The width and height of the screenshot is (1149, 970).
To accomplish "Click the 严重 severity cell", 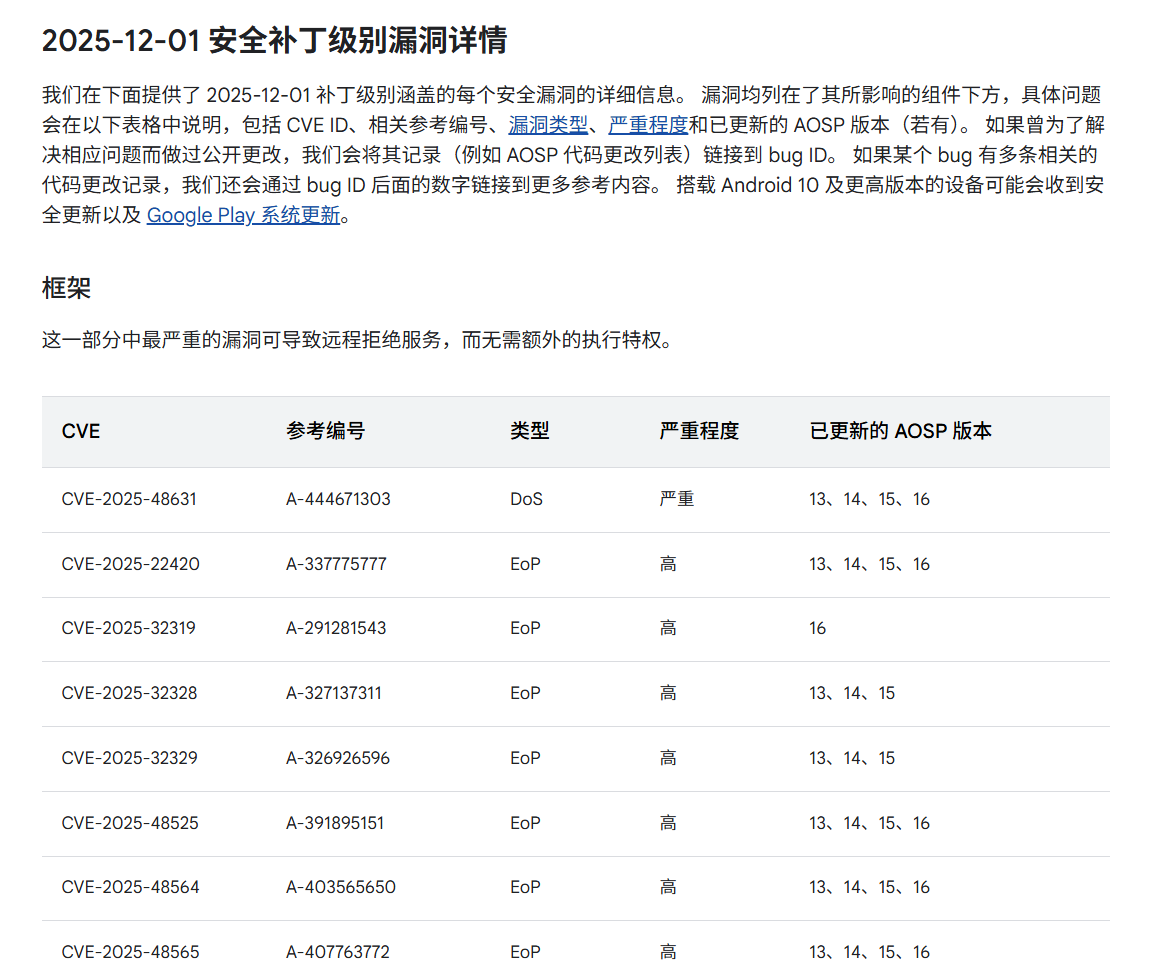I will [676, 499].
